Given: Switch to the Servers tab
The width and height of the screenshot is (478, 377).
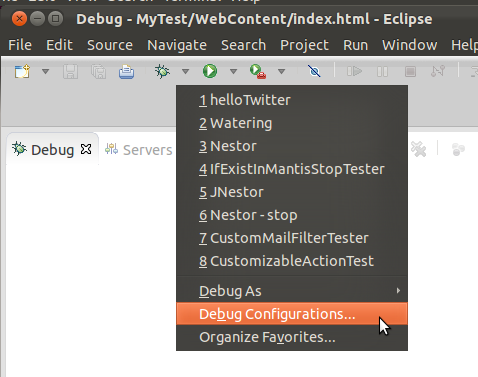Looking at the screenshot, I should click(139, 150).
